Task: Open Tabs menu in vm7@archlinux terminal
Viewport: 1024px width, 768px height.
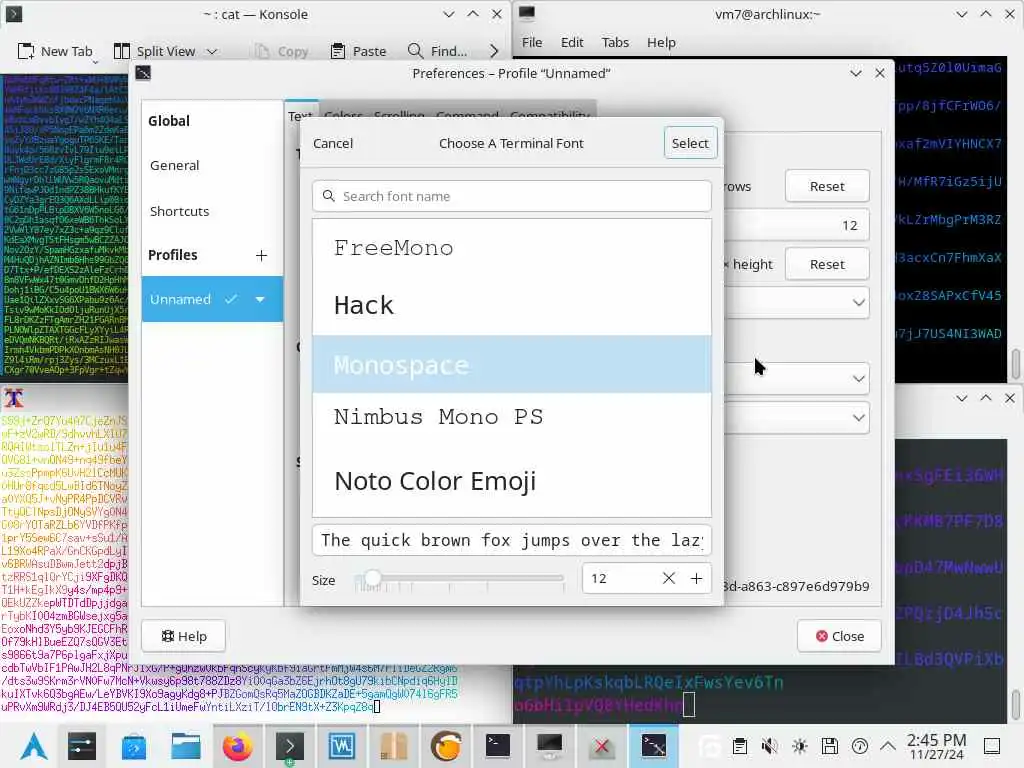Action: pyautogui.click(x=615, y=42)
